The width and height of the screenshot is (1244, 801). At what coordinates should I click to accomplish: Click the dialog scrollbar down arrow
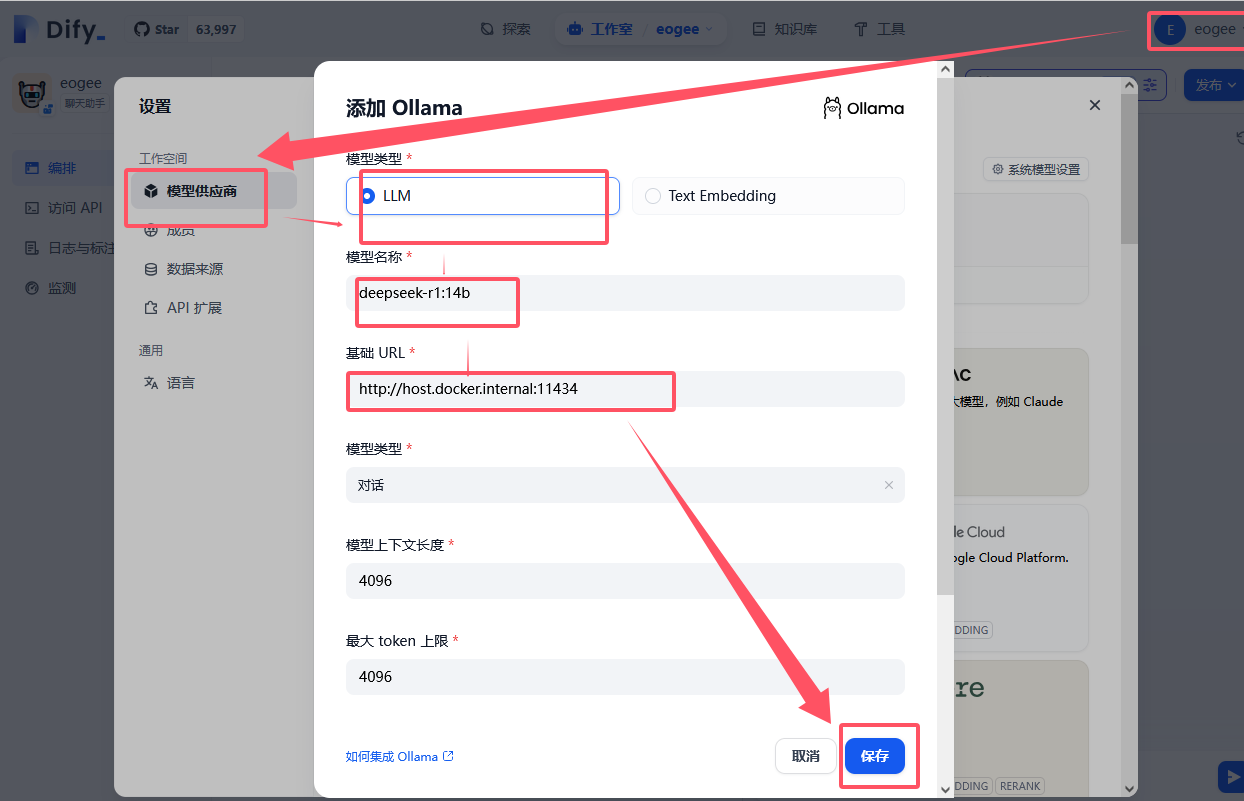[x=945, y=788]
